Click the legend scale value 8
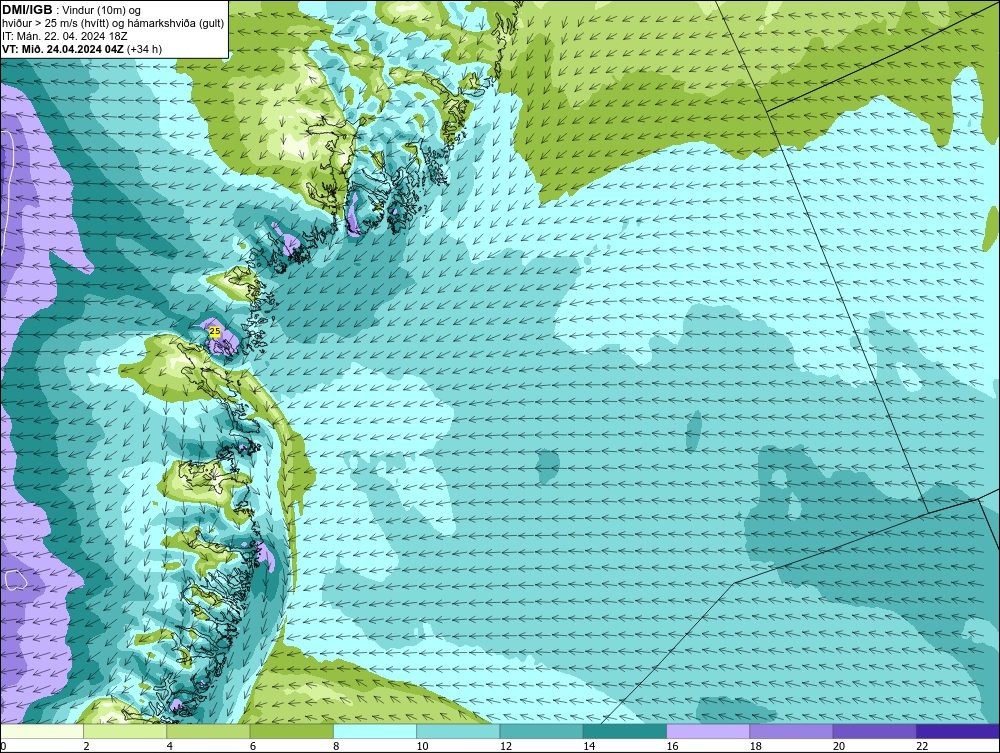Screen dimensions: 1000x753 click(x=336, y=747)
